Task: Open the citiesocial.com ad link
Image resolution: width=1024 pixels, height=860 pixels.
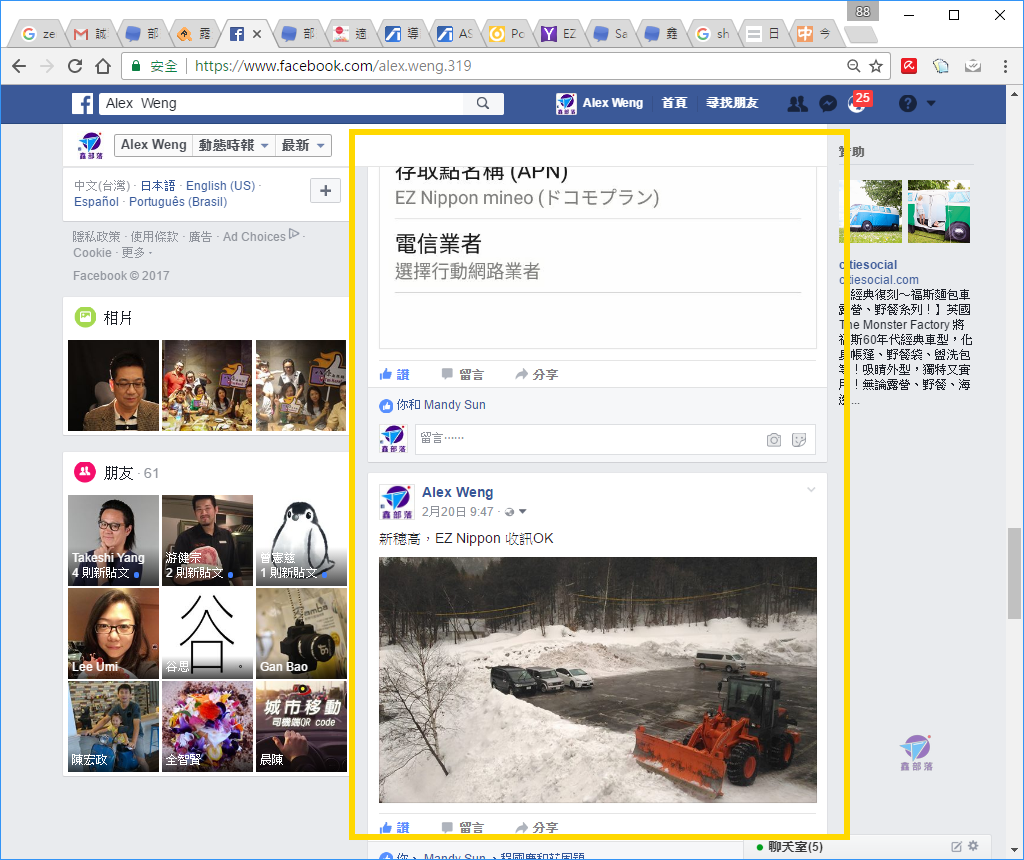Action: (x=879, y=279)
